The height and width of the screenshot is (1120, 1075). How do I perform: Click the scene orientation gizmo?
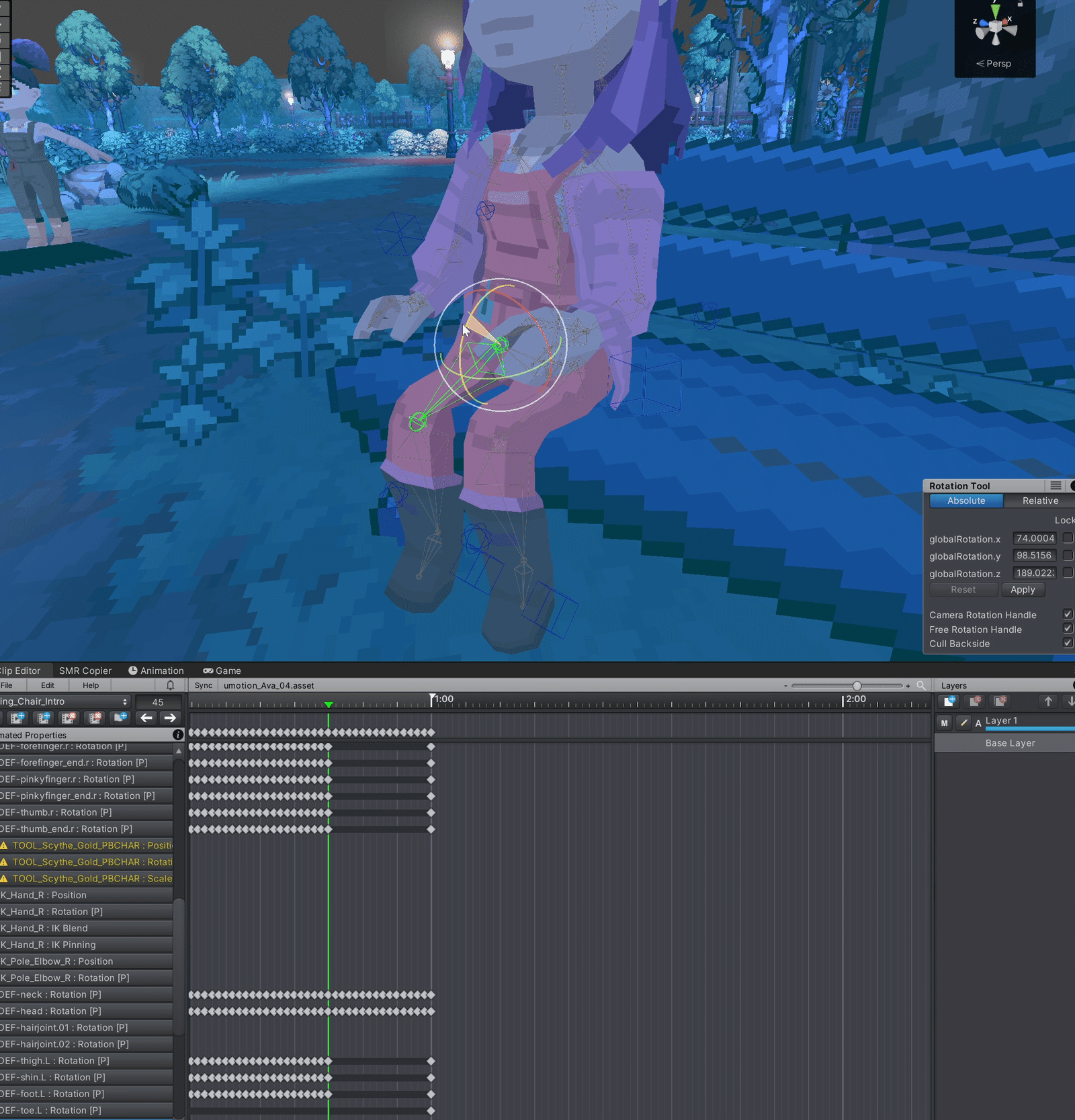click(995, 28)
